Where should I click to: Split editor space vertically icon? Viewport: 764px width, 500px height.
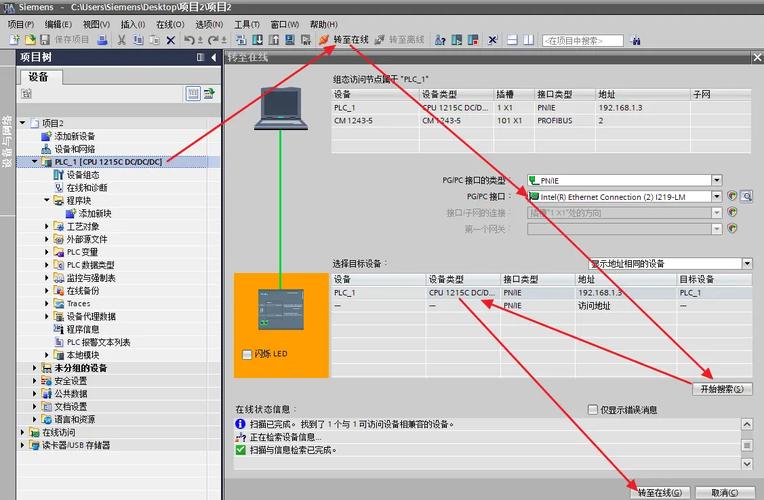coord(529,40)
